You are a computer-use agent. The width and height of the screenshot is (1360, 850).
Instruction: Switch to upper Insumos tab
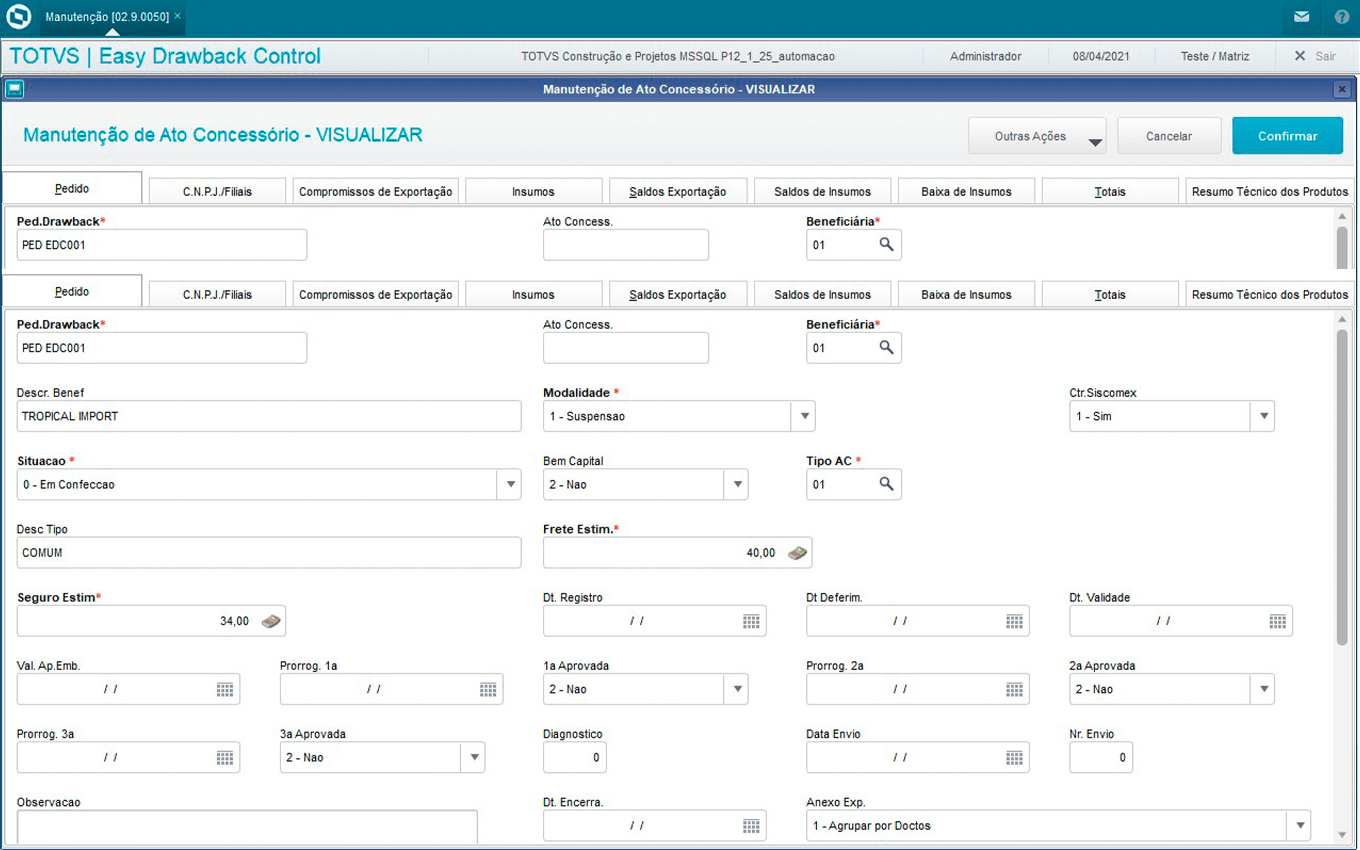click(x=533, y=191)
